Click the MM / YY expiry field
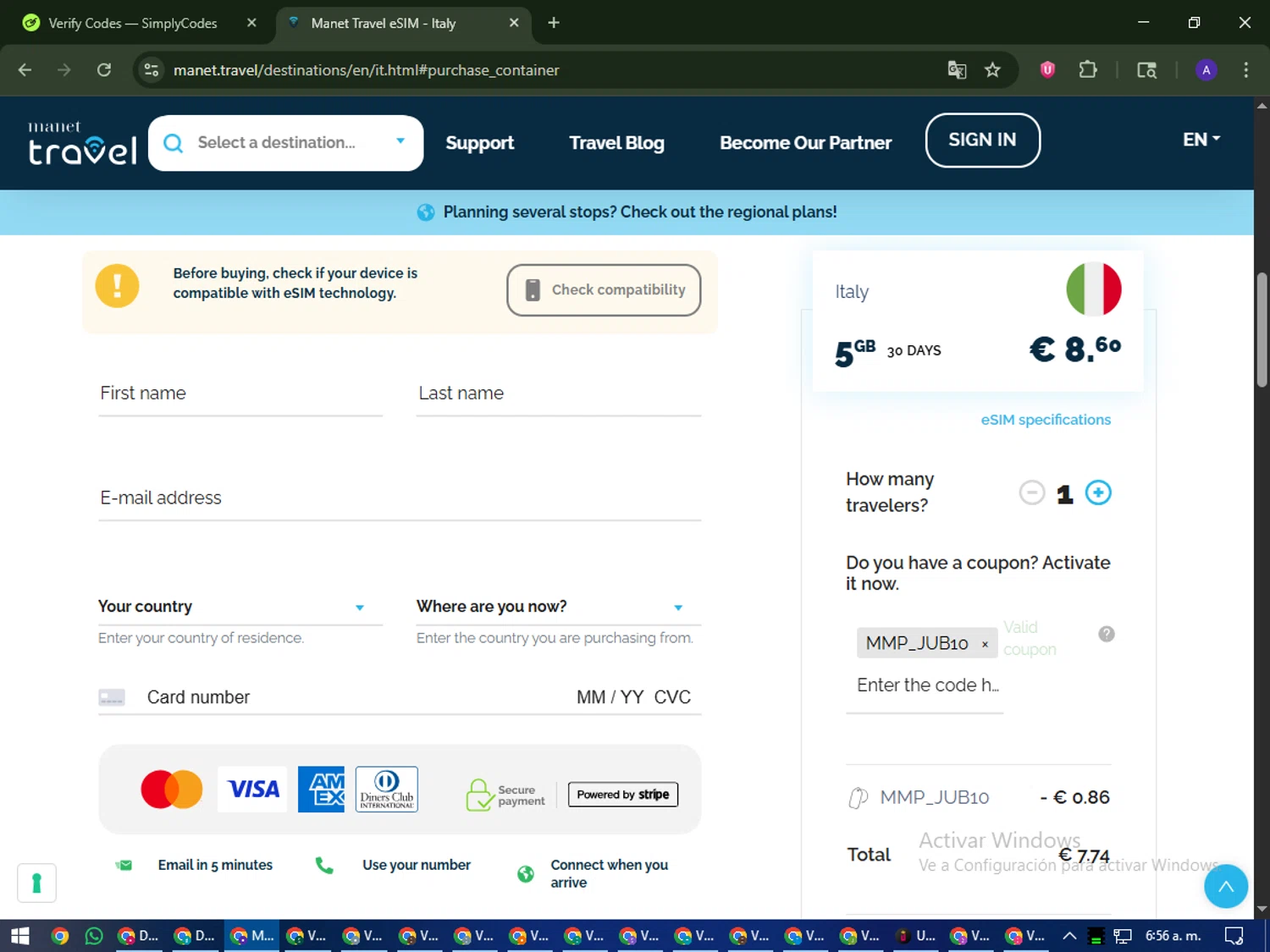This screenshot has width=1270, height=952. [610, 697]
